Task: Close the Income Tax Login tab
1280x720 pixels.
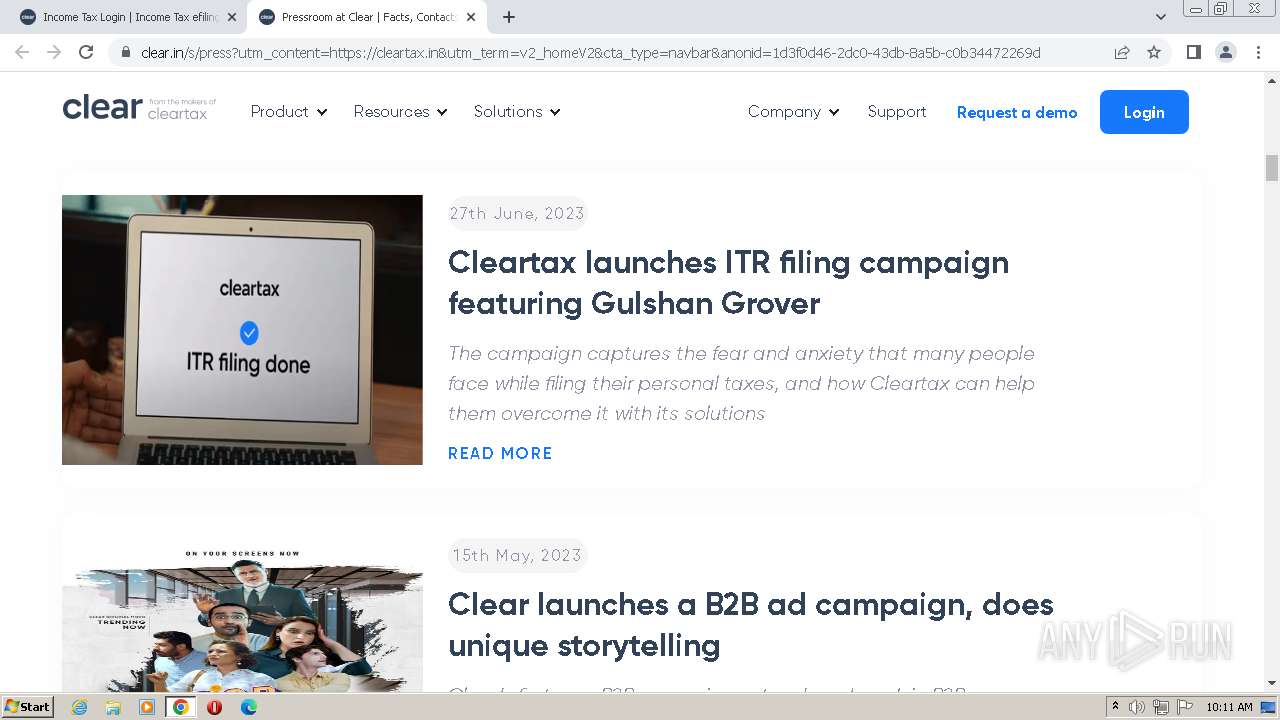Action: coord(232,17)
